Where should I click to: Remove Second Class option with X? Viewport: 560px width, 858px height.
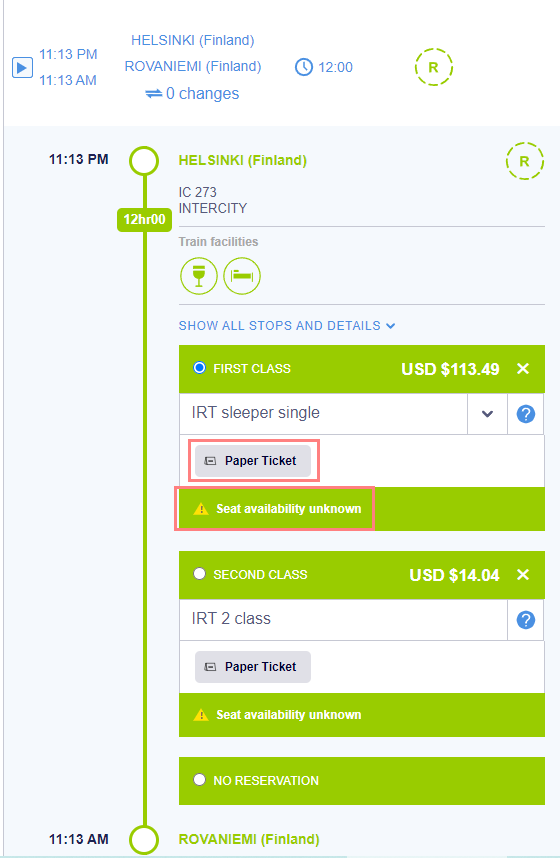click(523, 575)
